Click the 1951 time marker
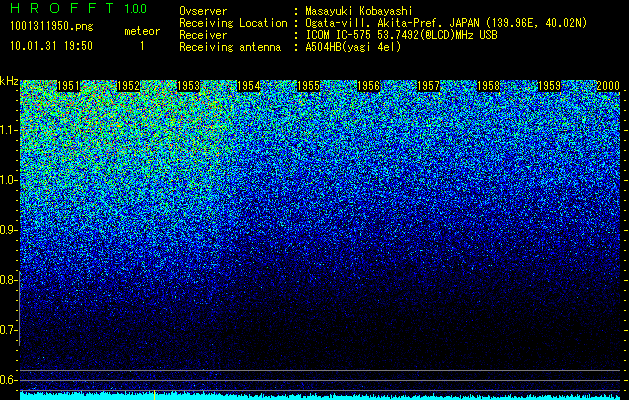Viewport: 629px width, 400px height. (69, 86)
